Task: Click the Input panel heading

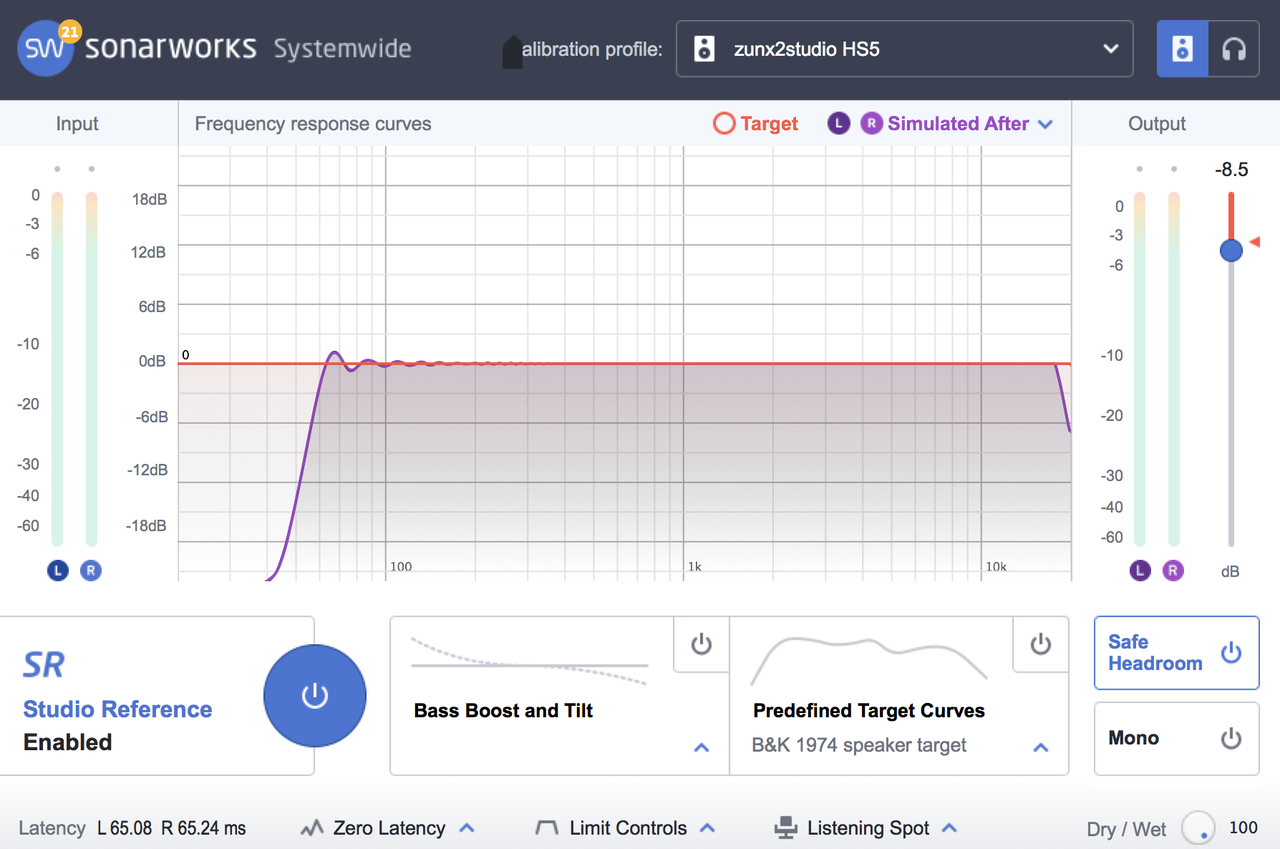Action: tap(77, 124)
